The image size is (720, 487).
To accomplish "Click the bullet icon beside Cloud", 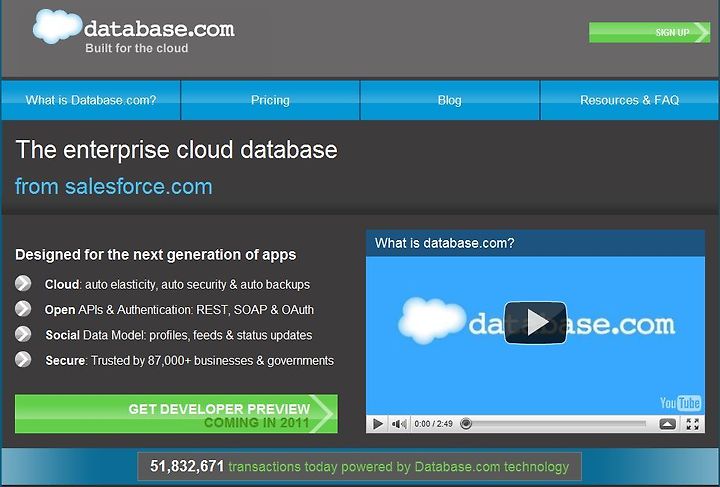I will point(23,283).
